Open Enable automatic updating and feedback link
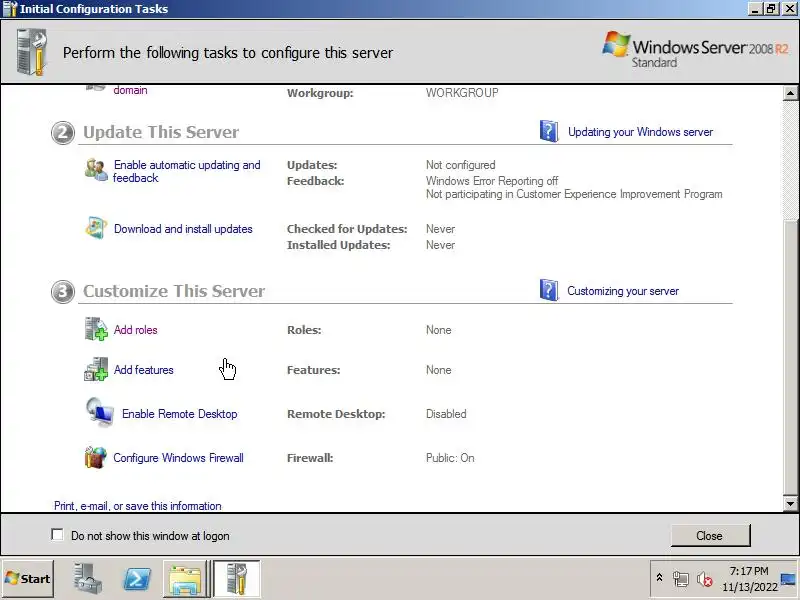Screen dimensions: 800x600 (x=187, y=171)
